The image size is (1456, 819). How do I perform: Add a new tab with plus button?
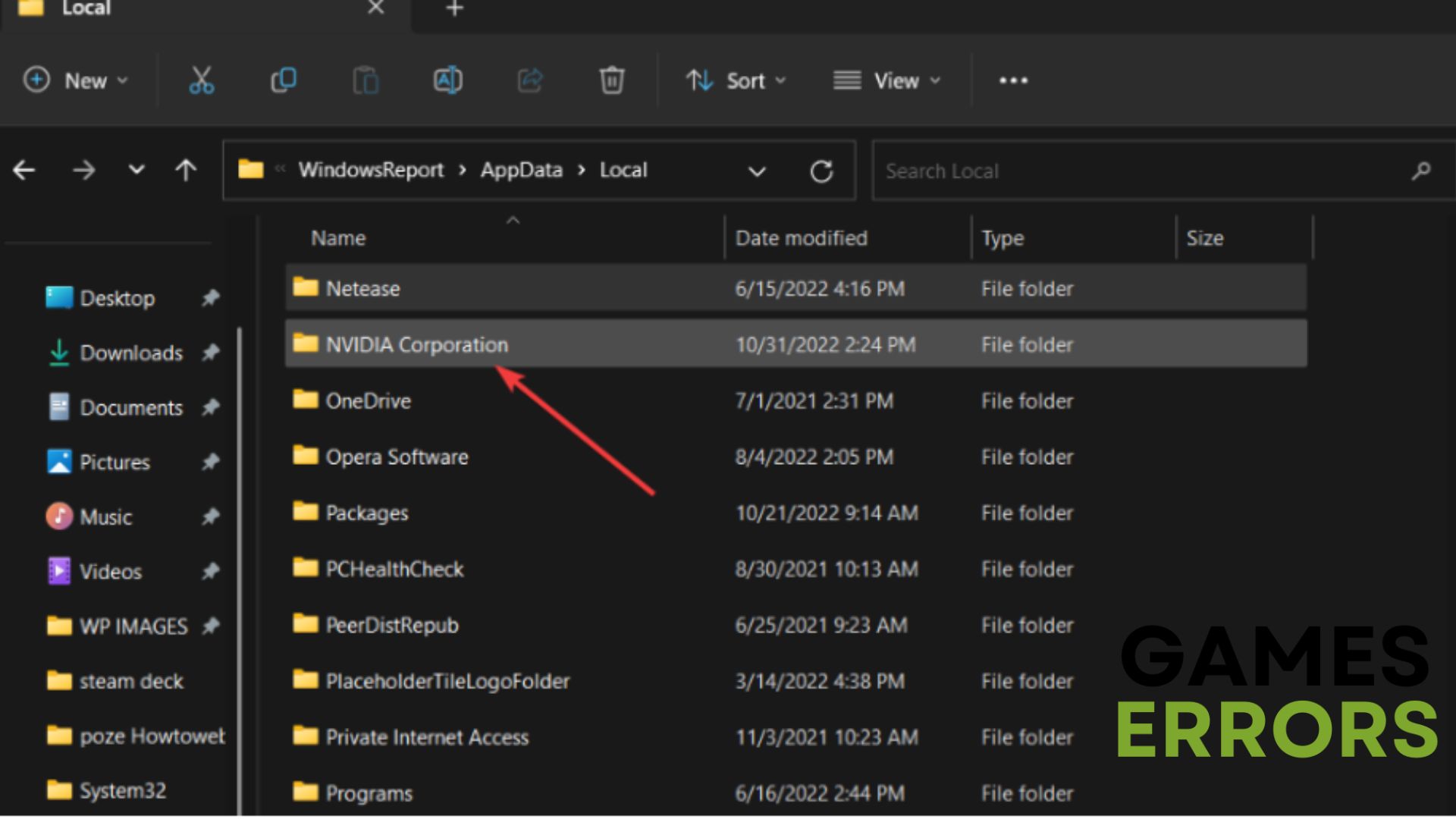click(454, 9)
